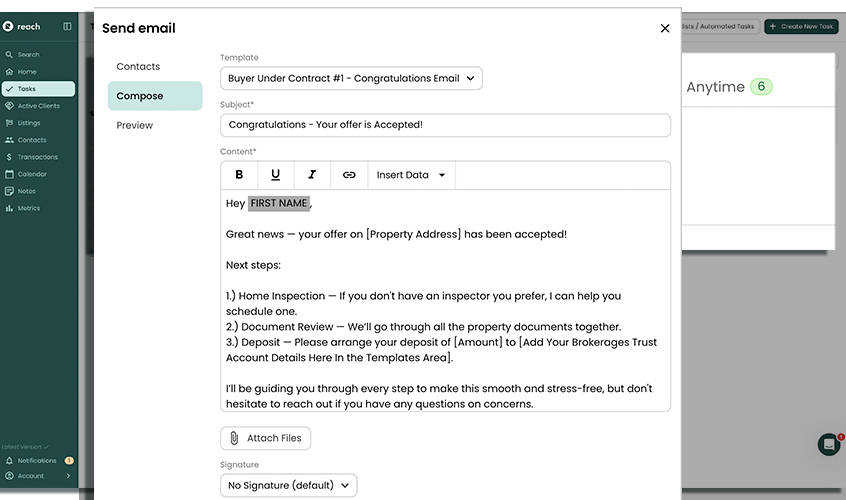Open the Insert Data dropdown
Viewport: 846px width, 500px height.
coord(411,175)
